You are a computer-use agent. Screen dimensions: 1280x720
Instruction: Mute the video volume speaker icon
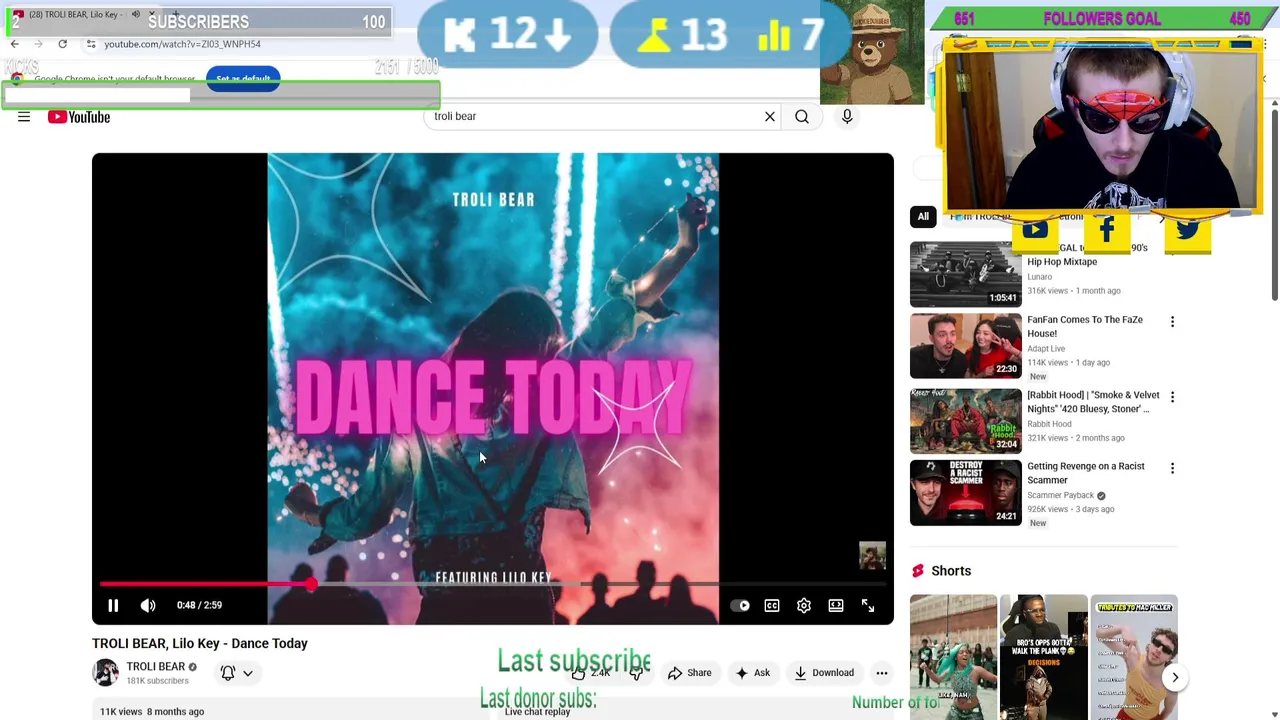pyautogui.click(x=148, y=605)
